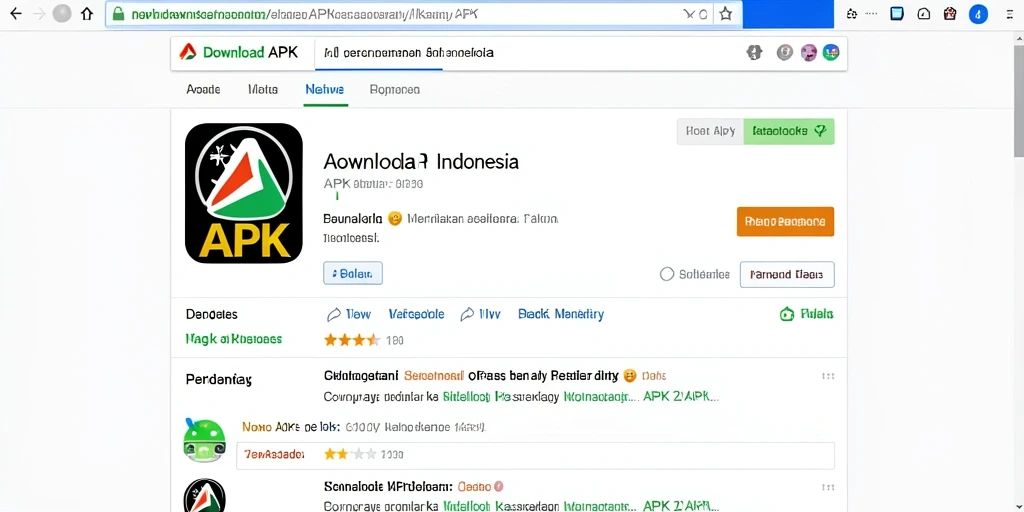Click the green Android robot icon
The height and width of the screenshot is (512, 1024).
pyautogui.click(x=204, y=439)
